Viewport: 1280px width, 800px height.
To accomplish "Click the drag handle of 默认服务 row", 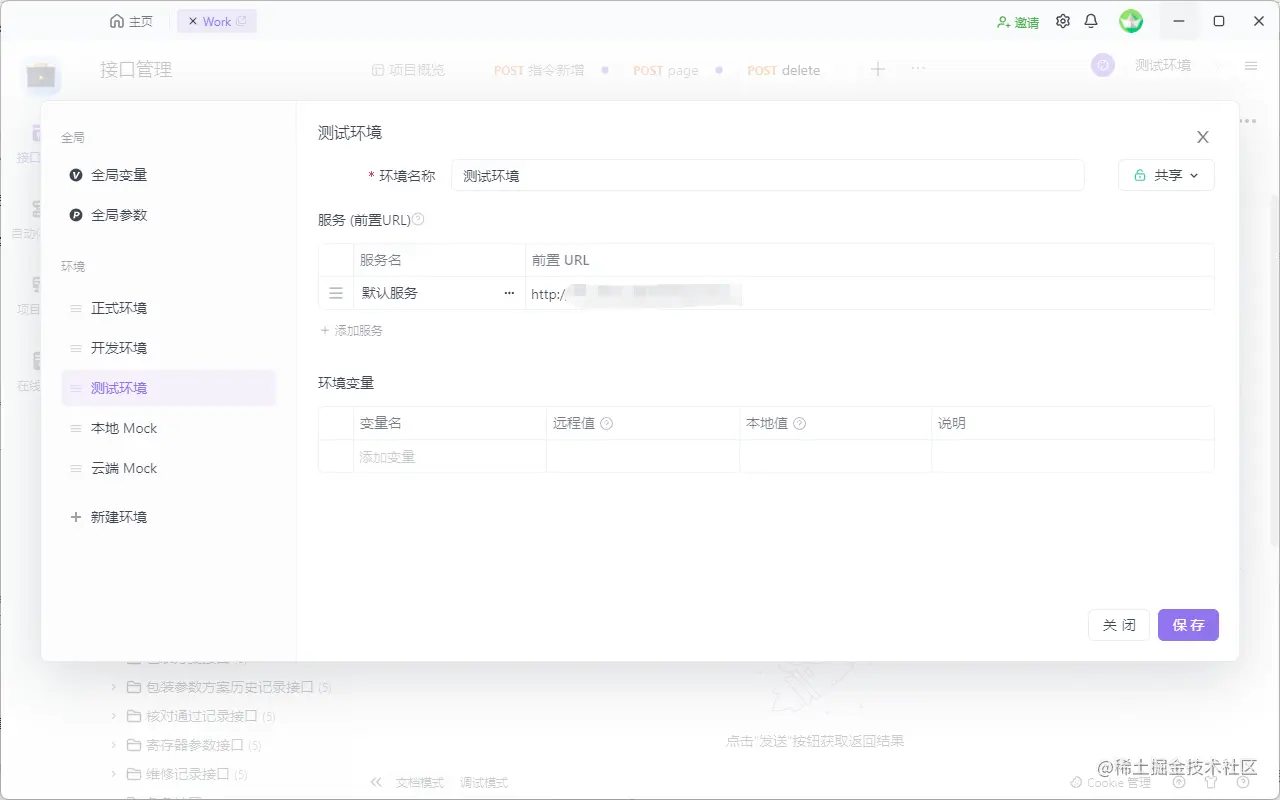I will 336,293.
